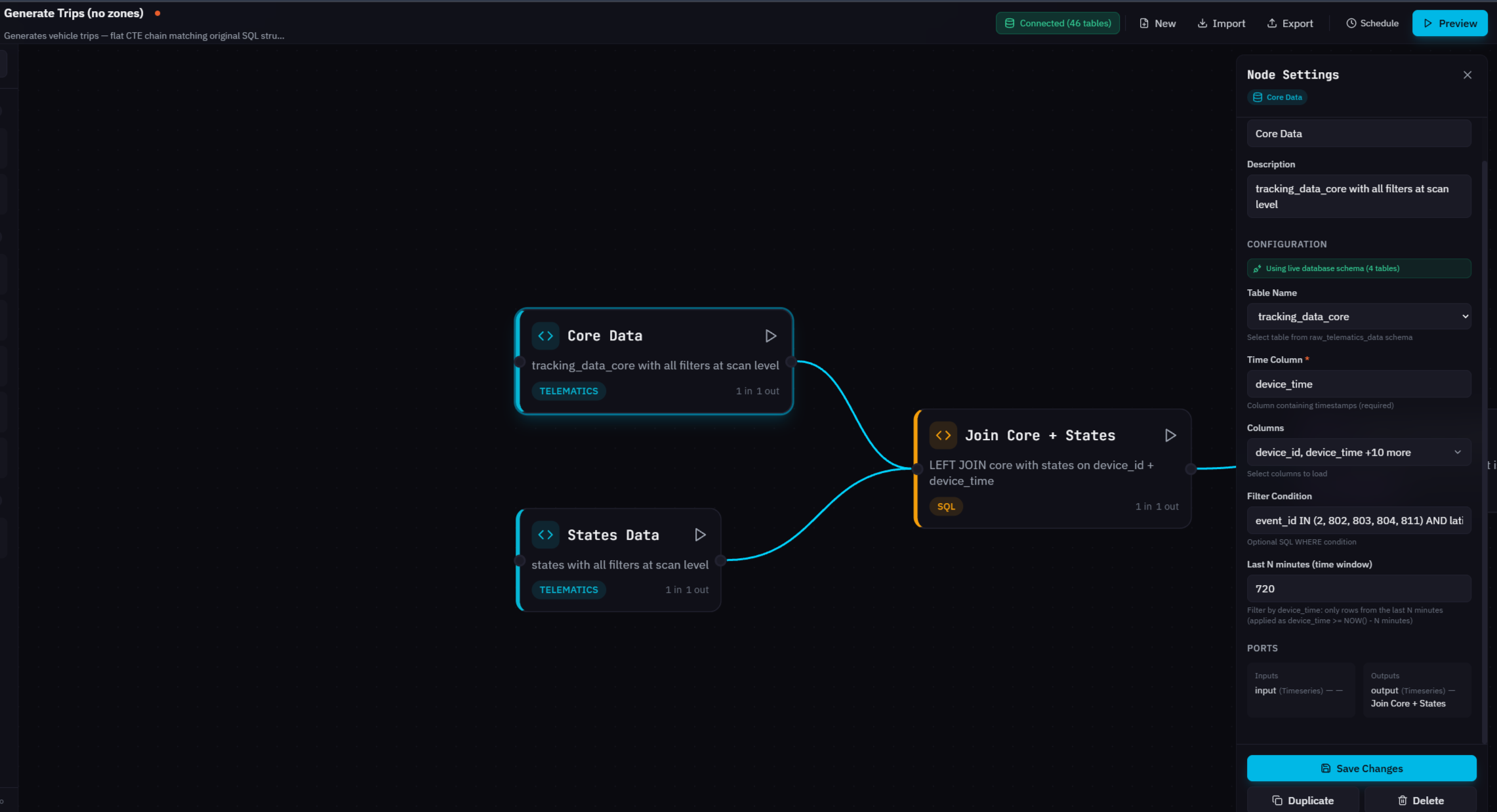Click the Last N minutes field
The height and width of the screenshot is (812, 1497).
(x=1359, y=588)
